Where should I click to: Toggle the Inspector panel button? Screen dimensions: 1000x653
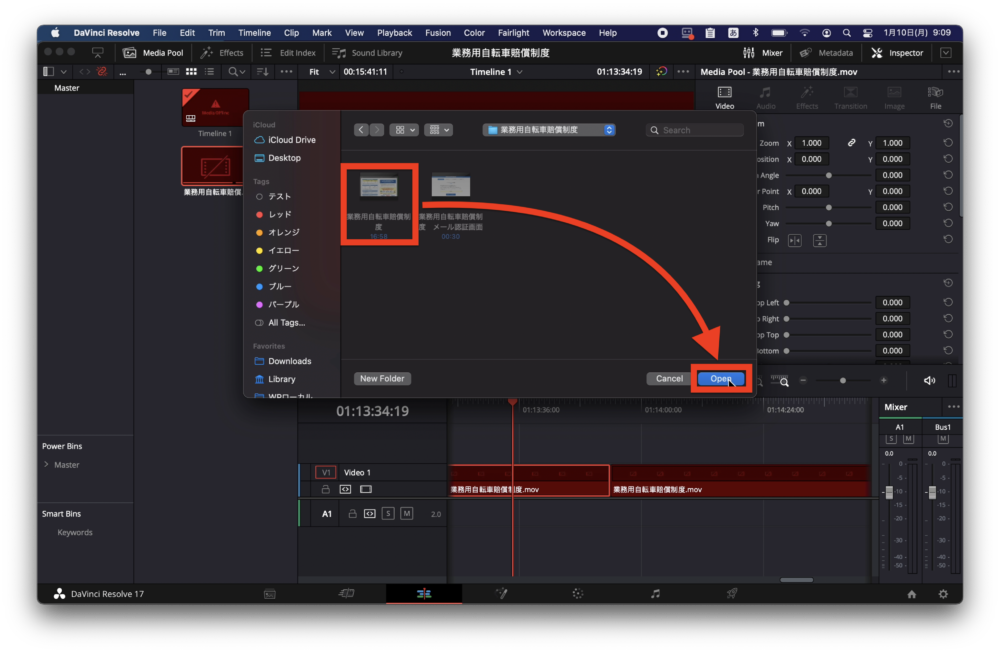[897, 53]
